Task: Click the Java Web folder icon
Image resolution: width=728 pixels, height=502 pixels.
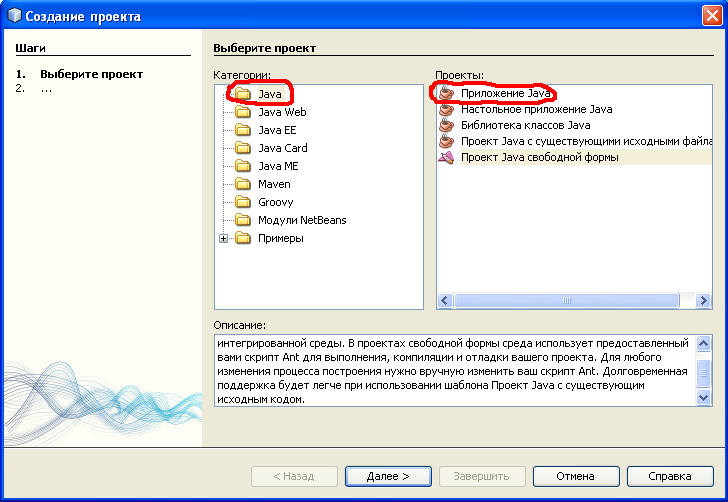Action: (243, 111)
